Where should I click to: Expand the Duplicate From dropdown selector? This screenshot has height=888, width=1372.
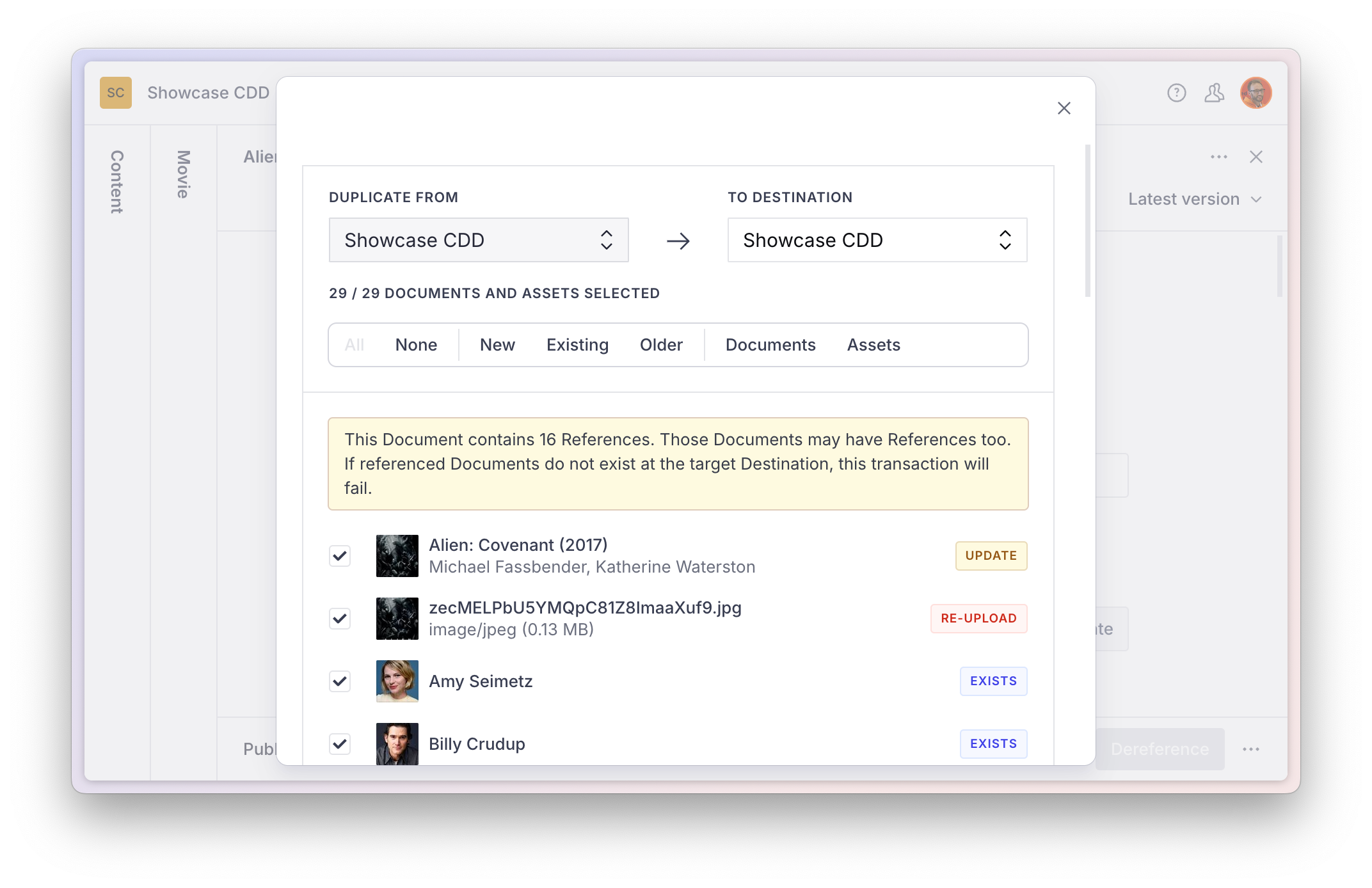478,240
